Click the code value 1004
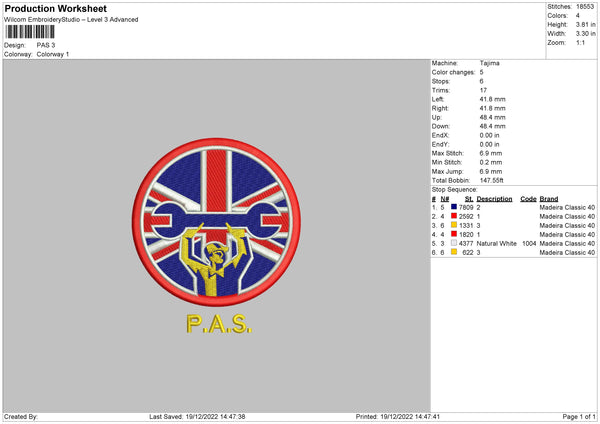Viewport: 600px width, 424px height. 529,243
